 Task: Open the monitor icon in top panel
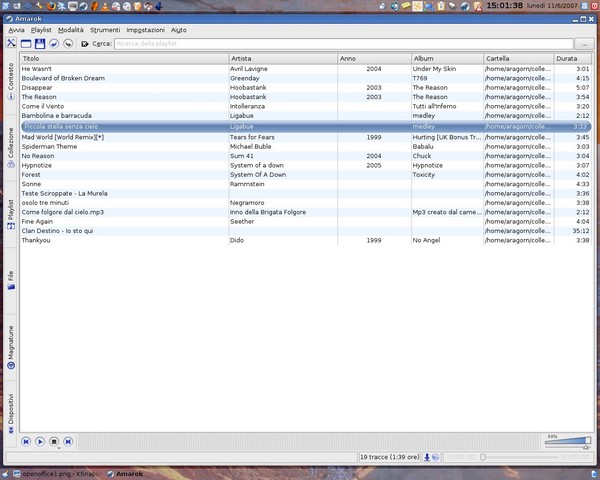click(73, 6)
